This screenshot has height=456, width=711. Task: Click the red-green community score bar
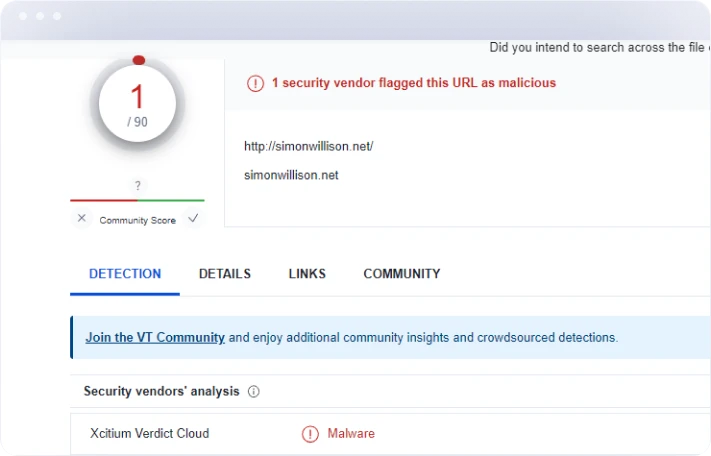[138, 200]
